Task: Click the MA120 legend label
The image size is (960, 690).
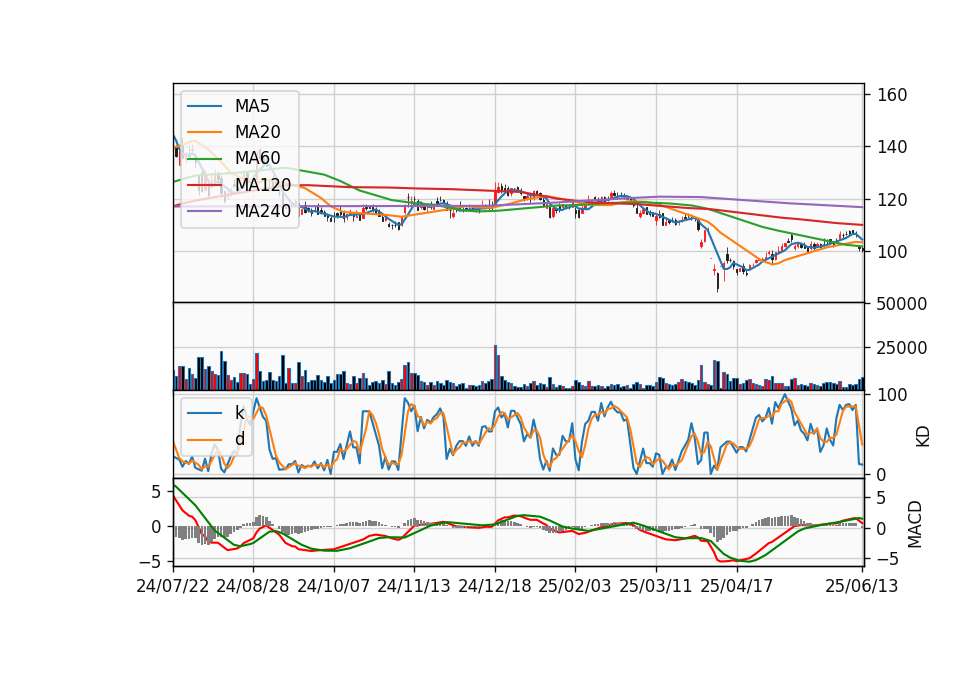Action: click(263, 184)
